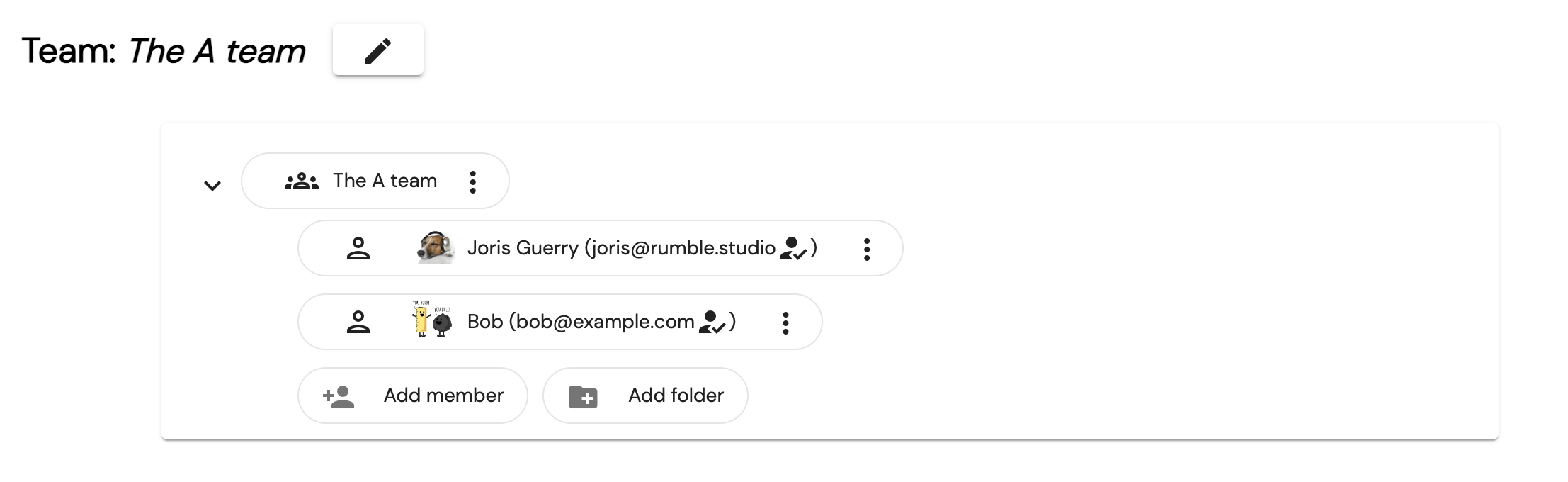This screenshot has height=482, width=1568.
Task: Select The A team tree node label
Action: tap(385, 181)
